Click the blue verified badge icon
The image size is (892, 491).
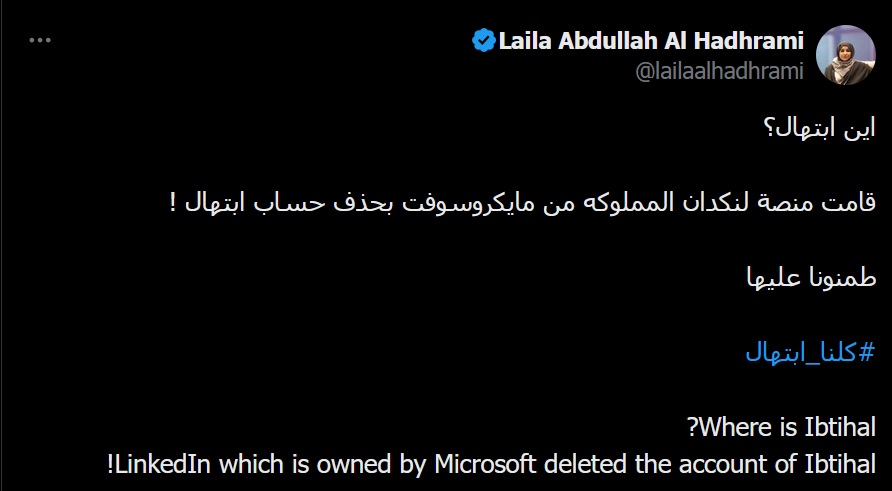pyautogui.click(x=484, y=41)
